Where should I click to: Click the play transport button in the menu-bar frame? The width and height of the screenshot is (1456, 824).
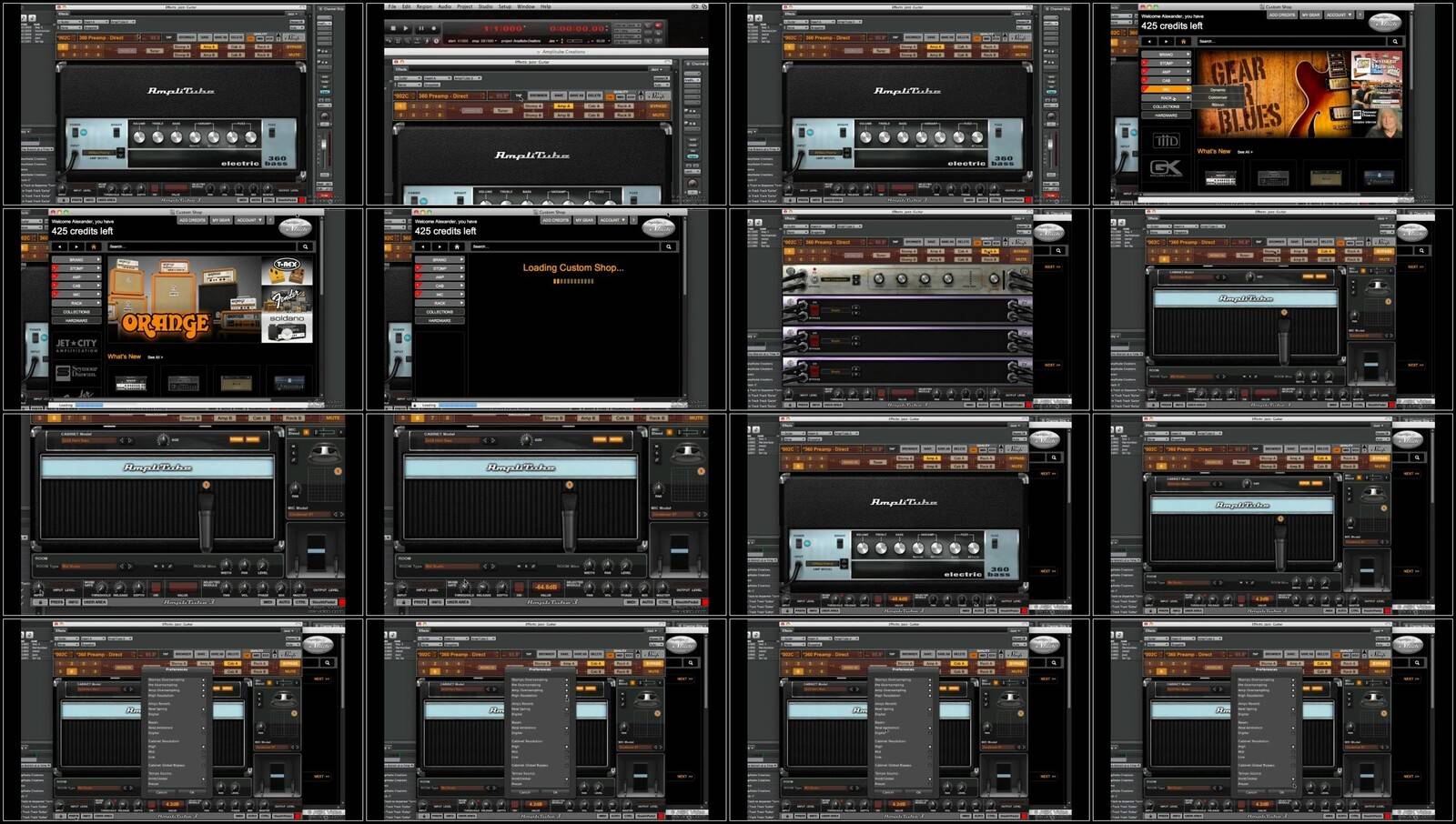tap(406, 28)
